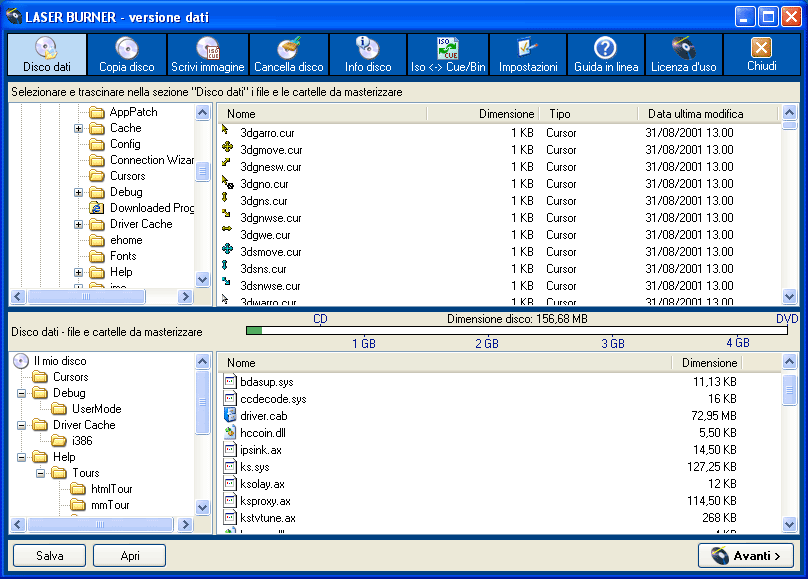Select the ks.sys row

[498, 467]
